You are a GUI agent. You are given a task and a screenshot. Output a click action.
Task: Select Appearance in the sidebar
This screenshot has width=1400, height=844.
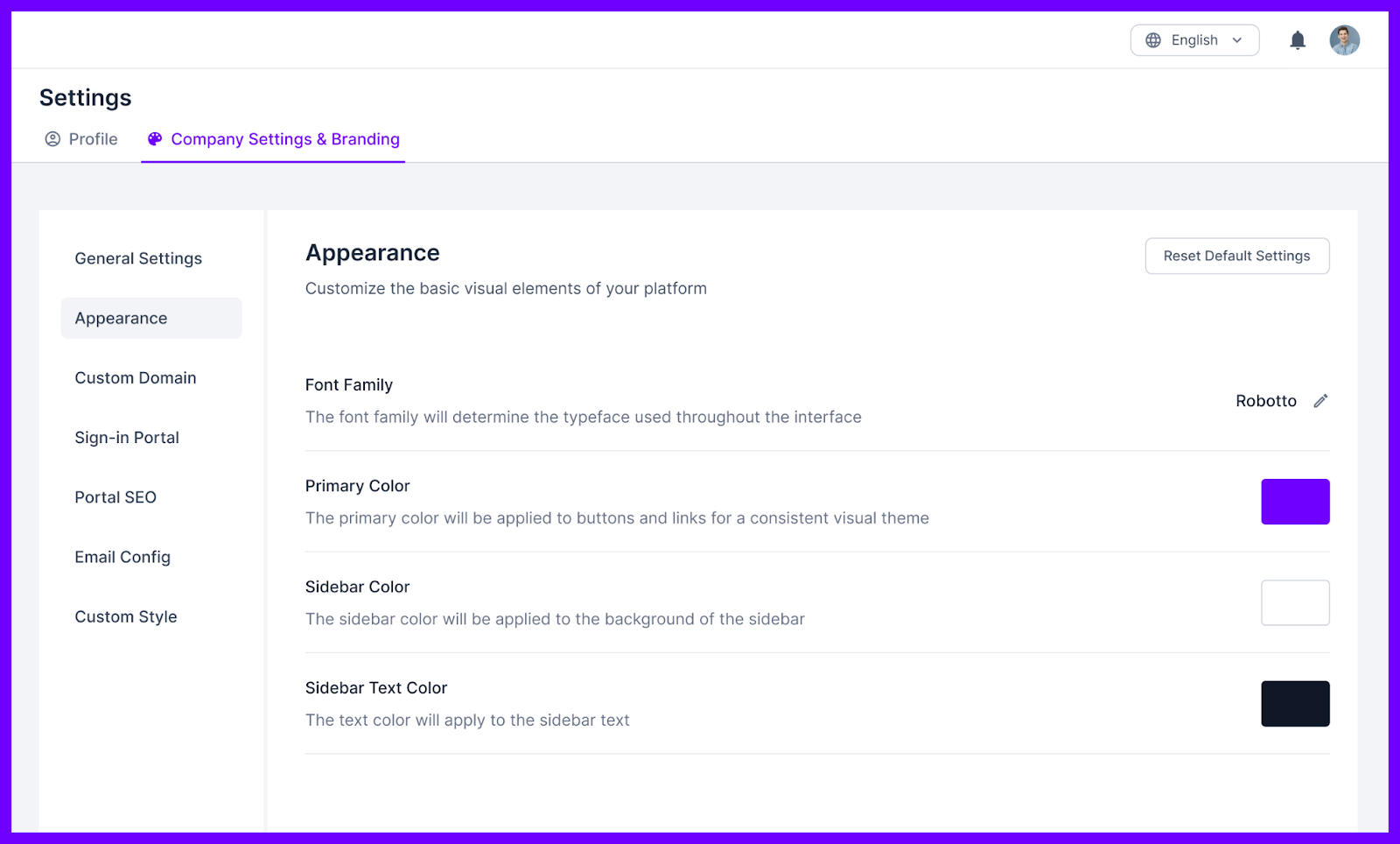120,318
